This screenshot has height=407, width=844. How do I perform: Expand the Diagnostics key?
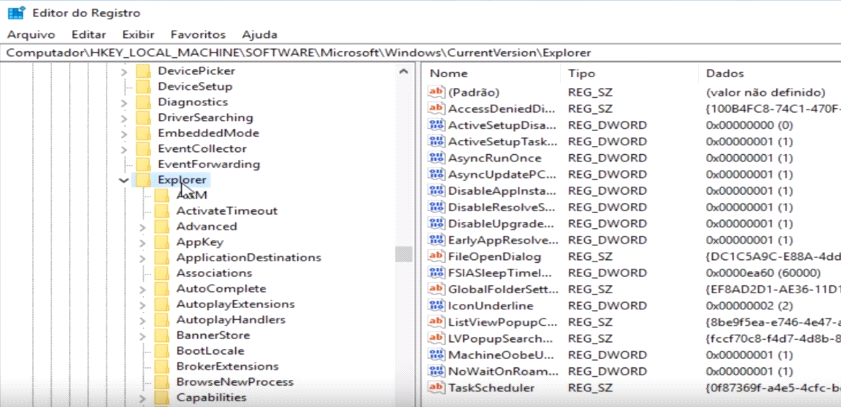(124, 103)
